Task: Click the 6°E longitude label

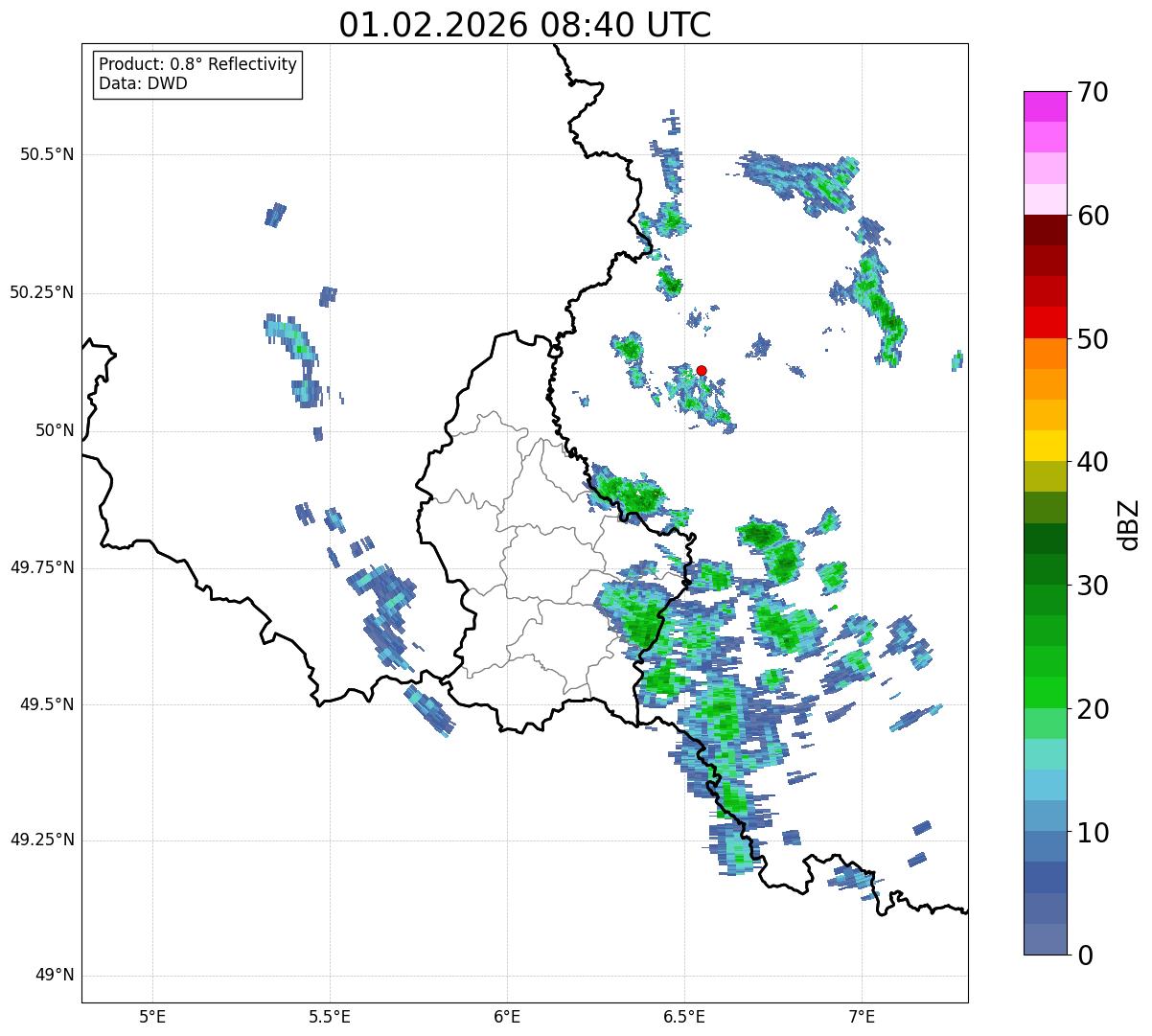Action: [x=507, y=1016]
